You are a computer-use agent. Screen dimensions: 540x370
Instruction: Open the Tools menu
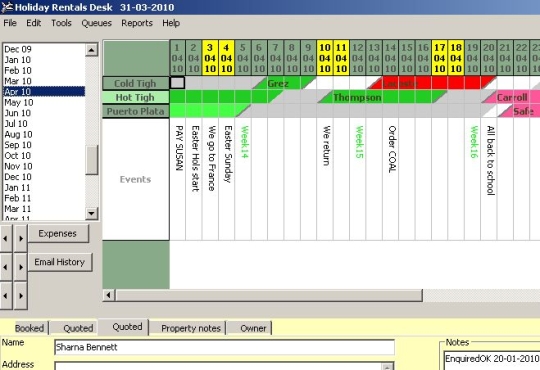[61, 23]
